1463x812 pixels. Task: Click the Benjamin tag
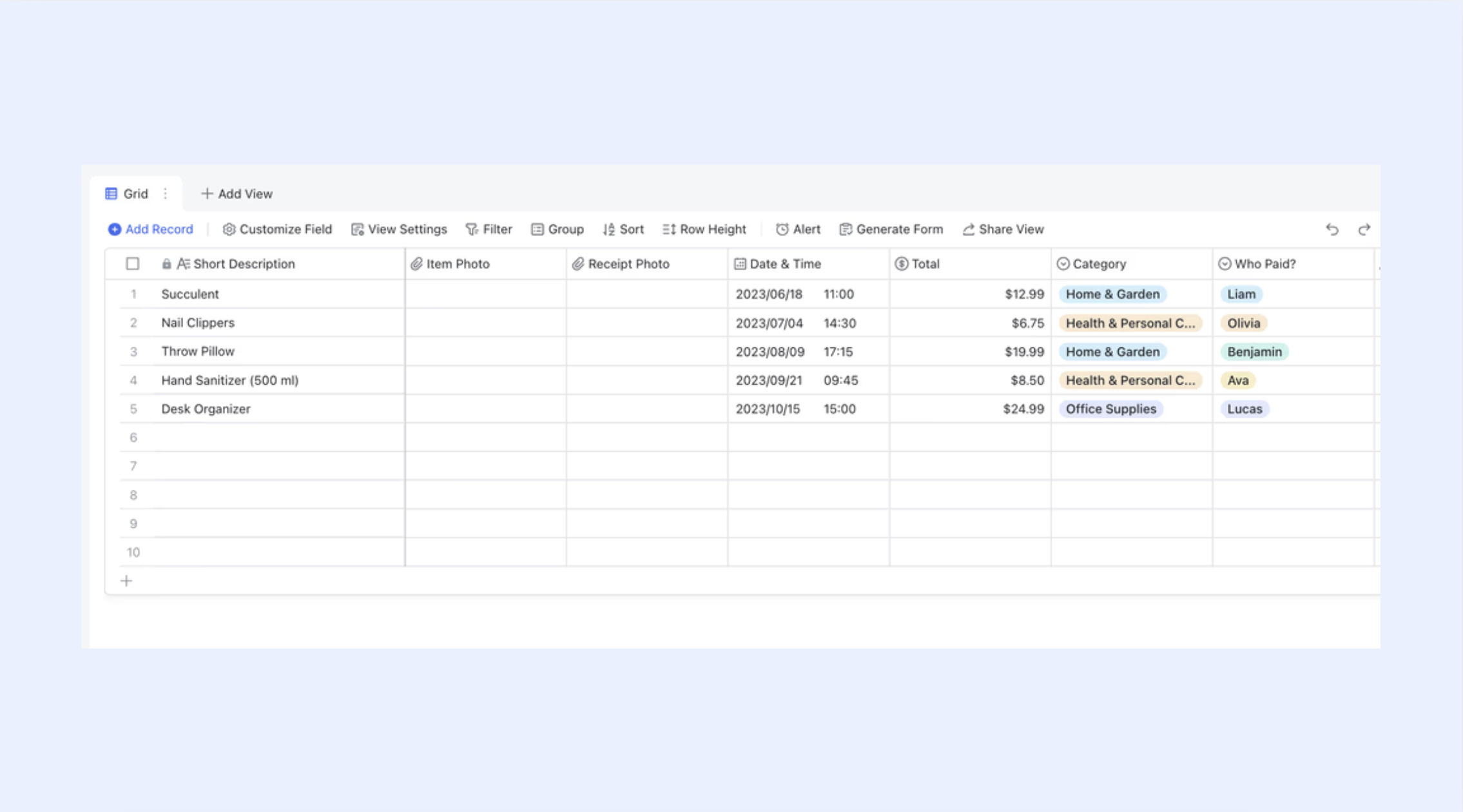pos(1254,352)
